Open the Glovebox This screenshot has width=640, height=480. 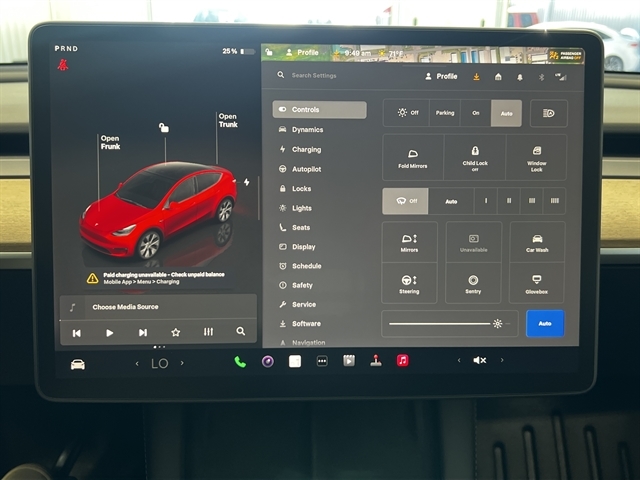(537, 284)
